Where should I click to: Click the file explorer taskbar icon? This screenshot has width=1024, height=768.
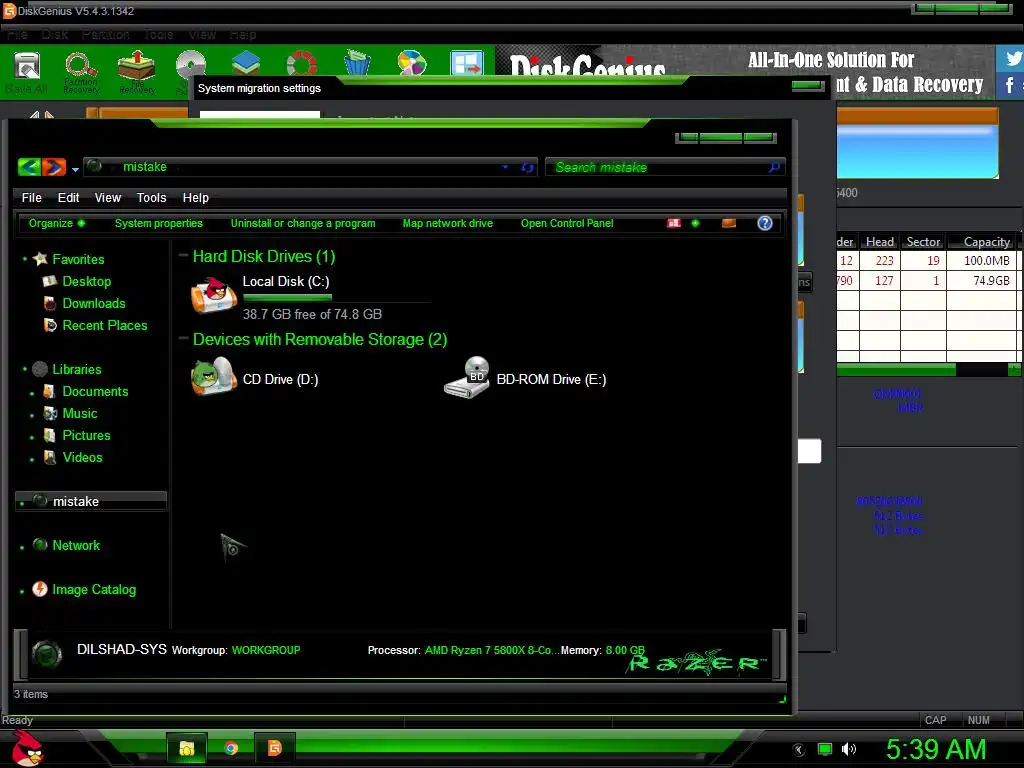click(x=187, y=748)
